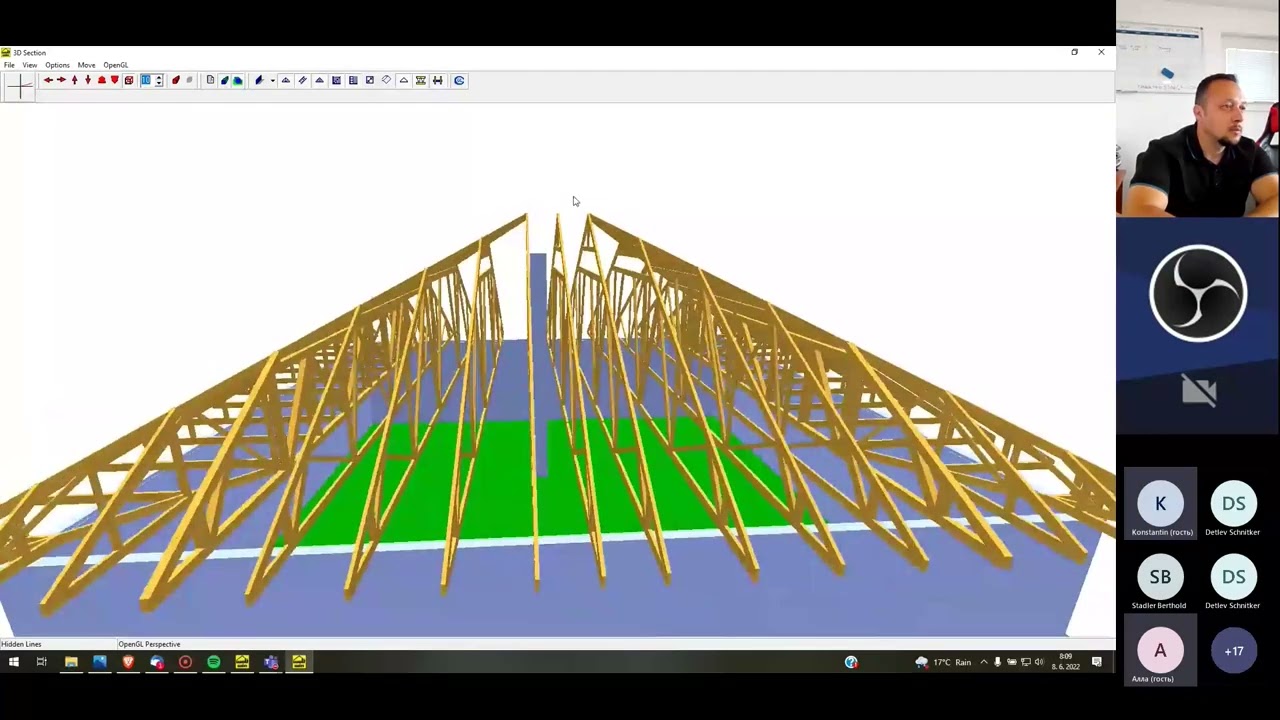Image resolution: width=1280 pixels, height=720 pixels.
Task: Click the blue plane toolbar icon
Action: [x=259, y=80]
